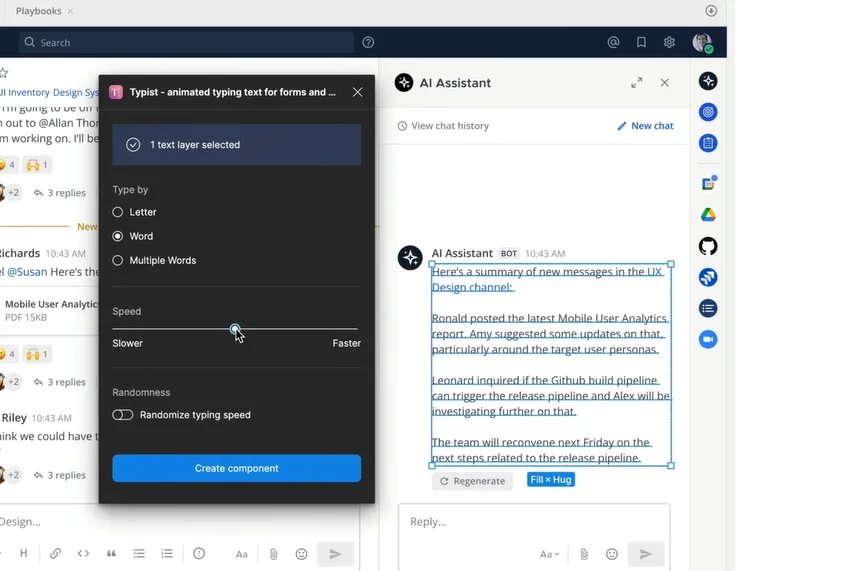Click the Create component button
The width and height of the screenshot is (845, 571).
237,468
